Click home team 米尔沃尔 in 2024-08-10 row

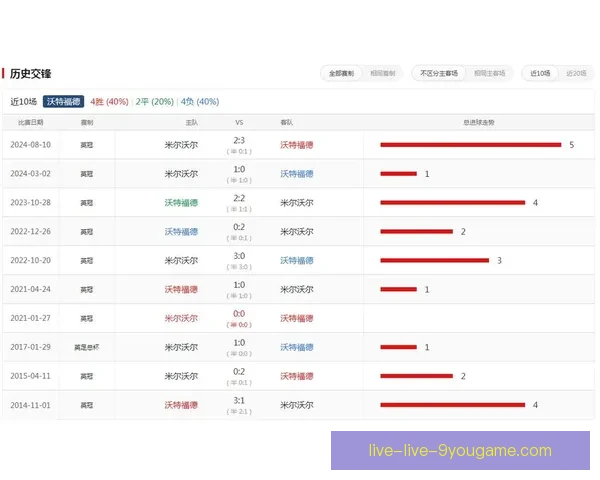tap(181, 145)
